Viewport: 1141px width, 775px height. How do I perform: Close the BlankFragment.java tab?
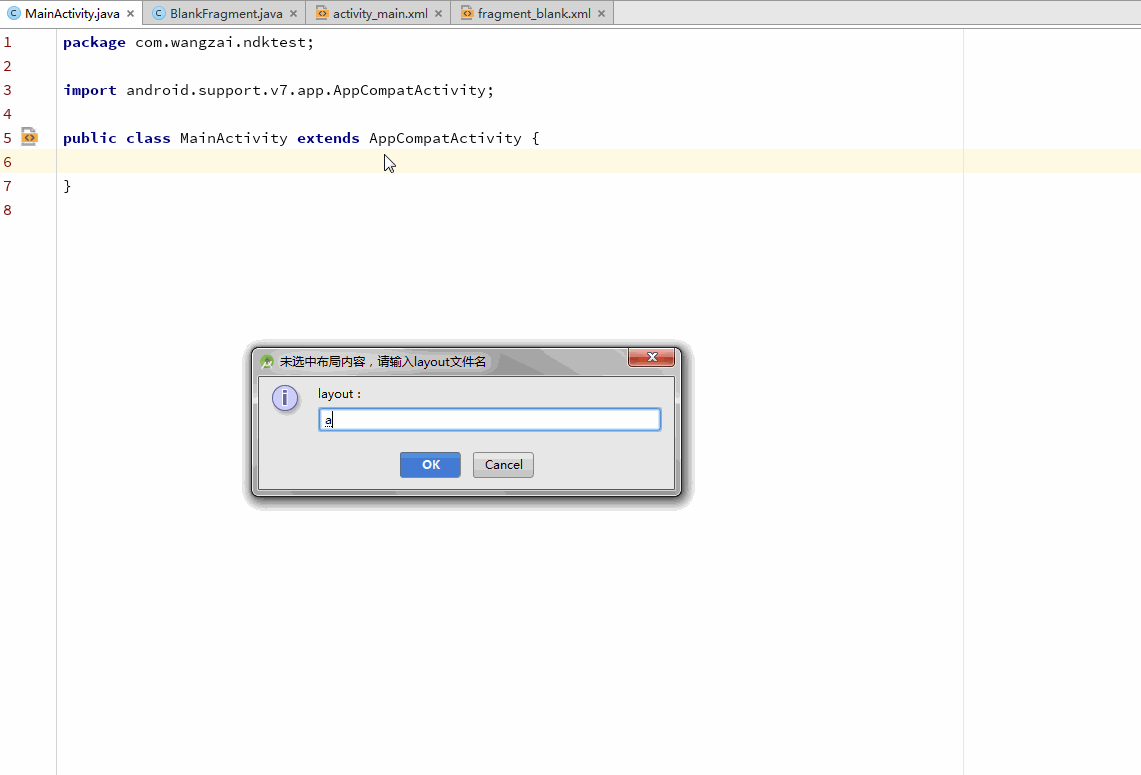click(x=293, y=14)
